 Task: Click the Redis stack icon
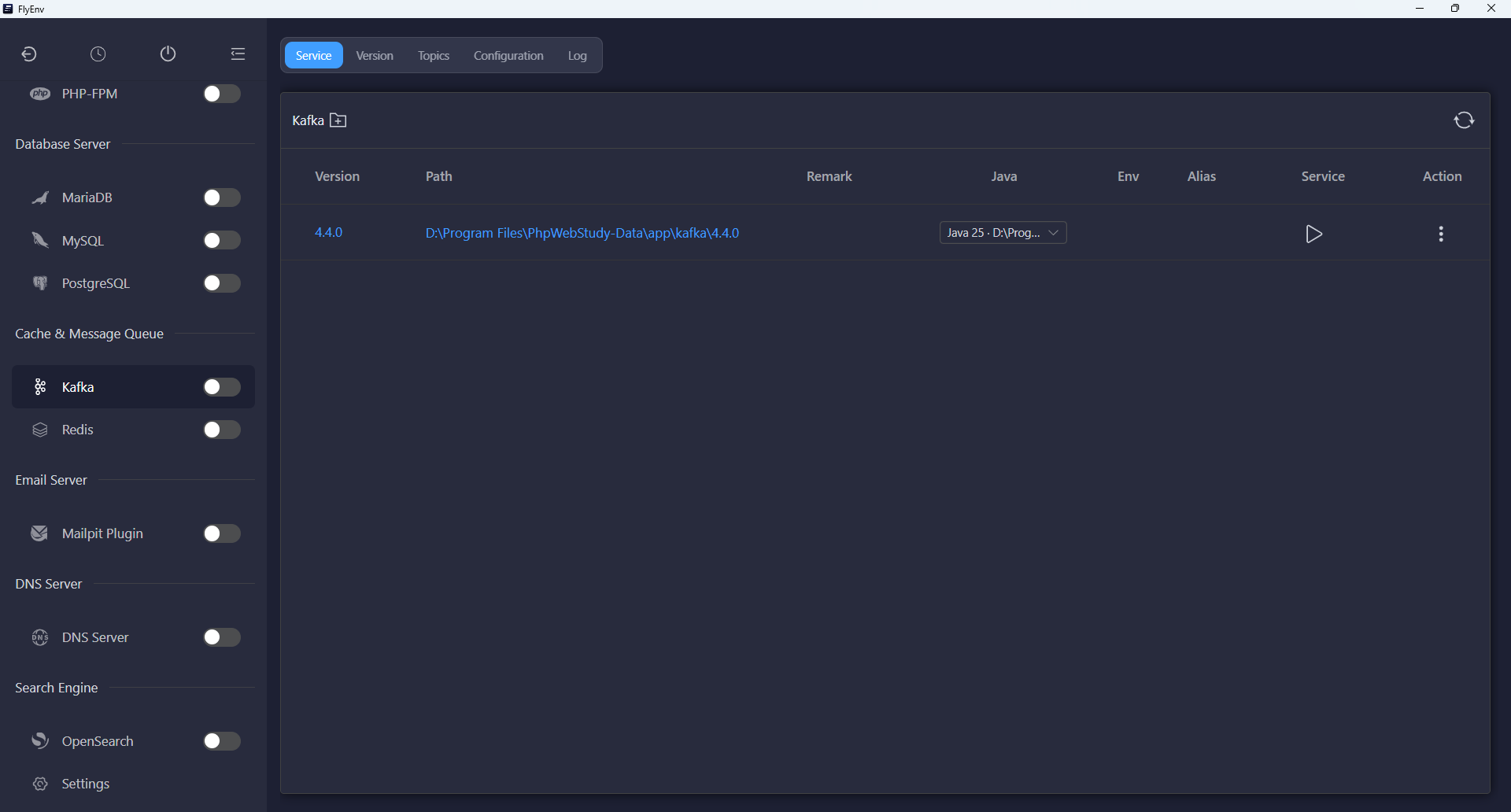[x=40, y=430]
